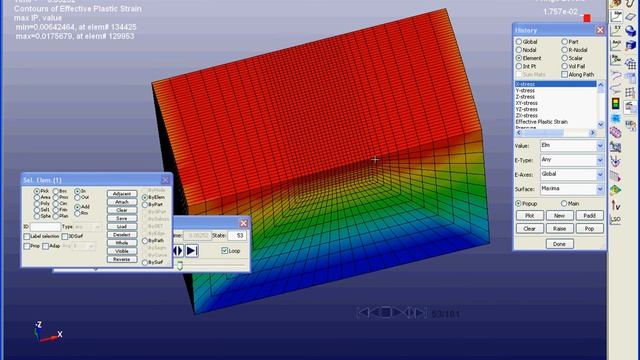This screenshot has height=360, width=640.
Task: Click the component list scroll up arrow
Action: [601, 84]
